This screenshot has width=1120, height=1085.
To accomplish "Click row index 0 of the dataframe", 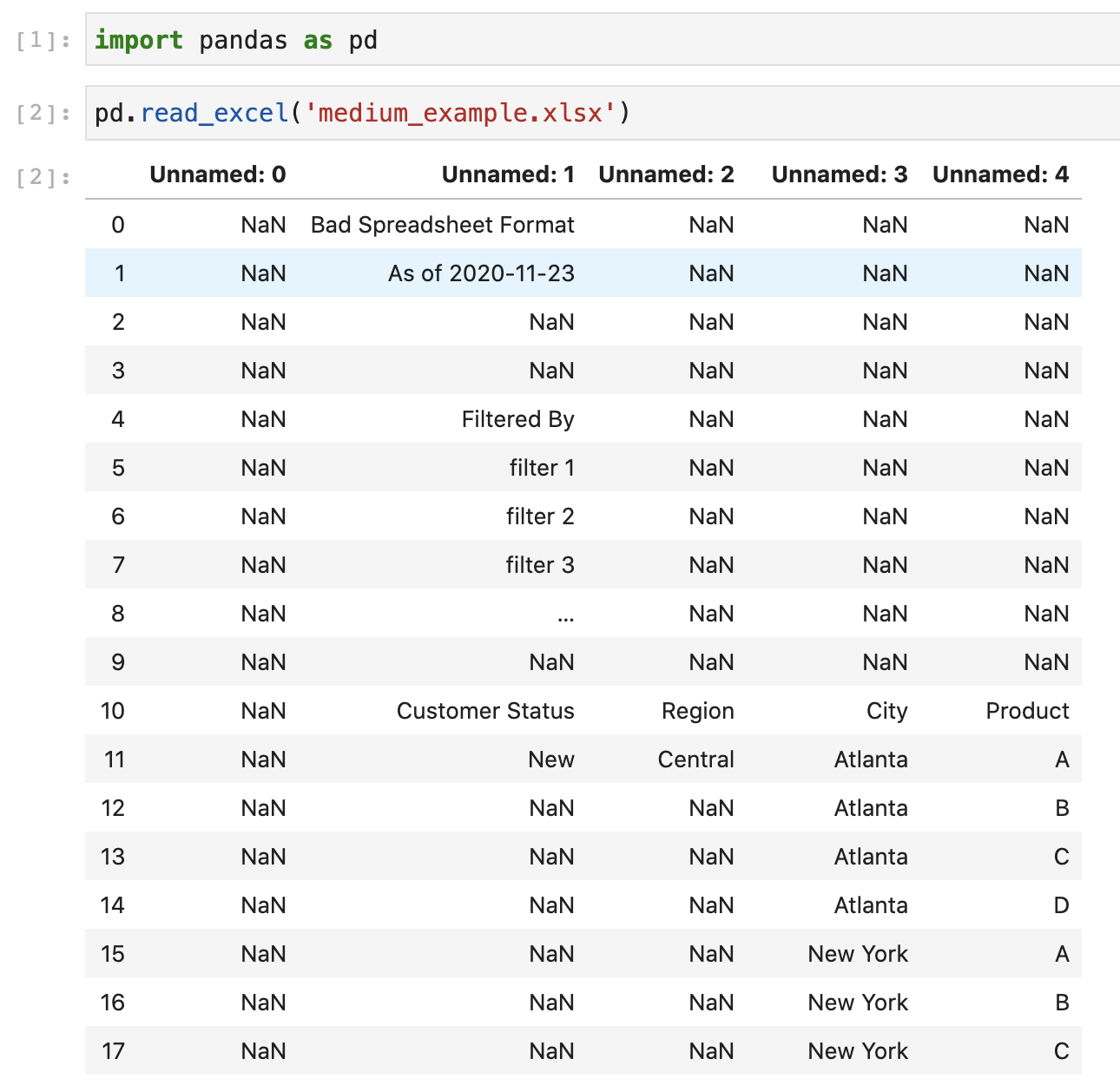I will point(117,224).
